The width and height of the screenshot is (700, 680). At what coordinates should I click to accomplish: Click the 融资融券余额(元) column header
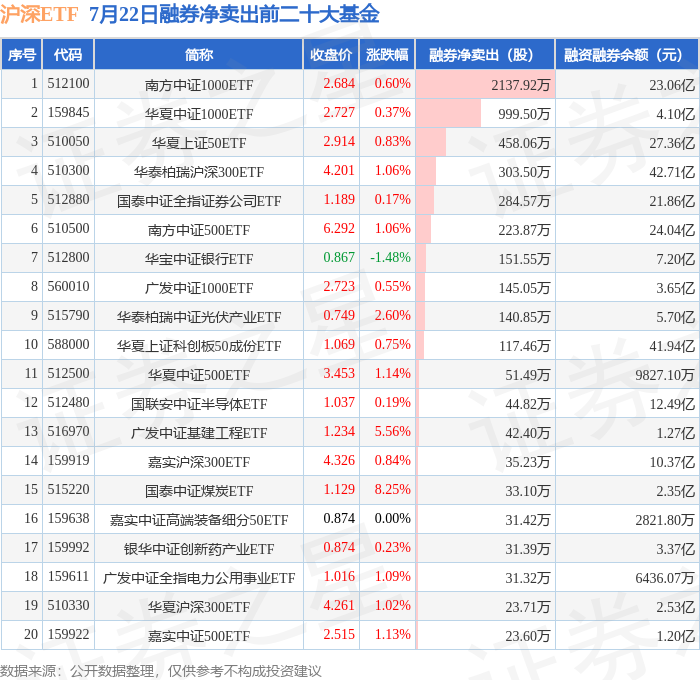pos(627,54)
